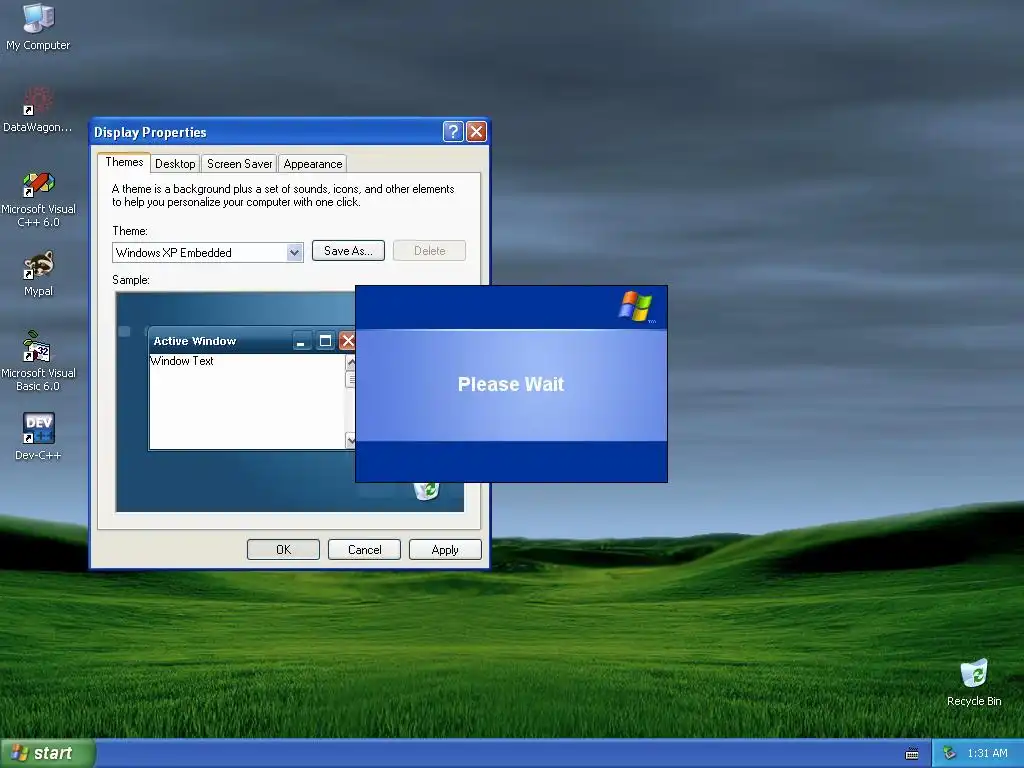This screenshot has width=1024, height=768.
Task: Click the network tray icon beside the clock
Action: click(x=950, y=753)
